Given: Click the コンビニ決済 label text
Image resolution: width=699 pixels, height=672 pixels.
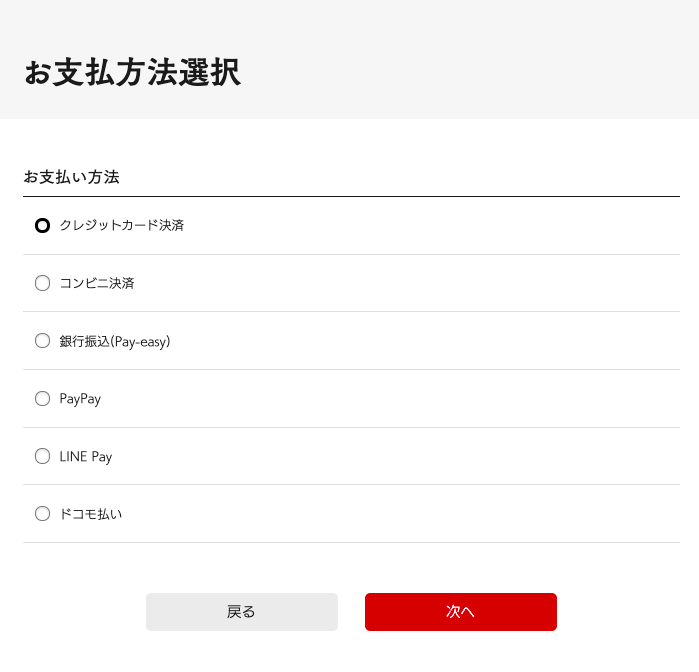Looking at the screenshot, I should tap(97, 283).
